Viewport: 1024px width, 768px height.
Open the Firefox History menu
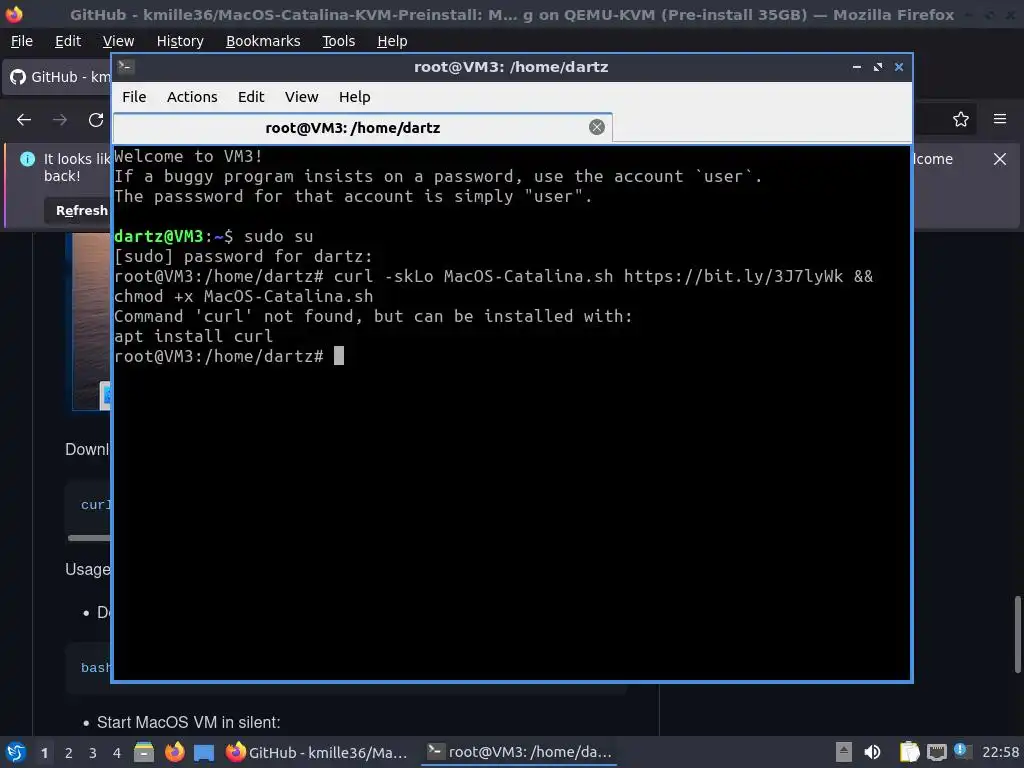tap(180, 41)
